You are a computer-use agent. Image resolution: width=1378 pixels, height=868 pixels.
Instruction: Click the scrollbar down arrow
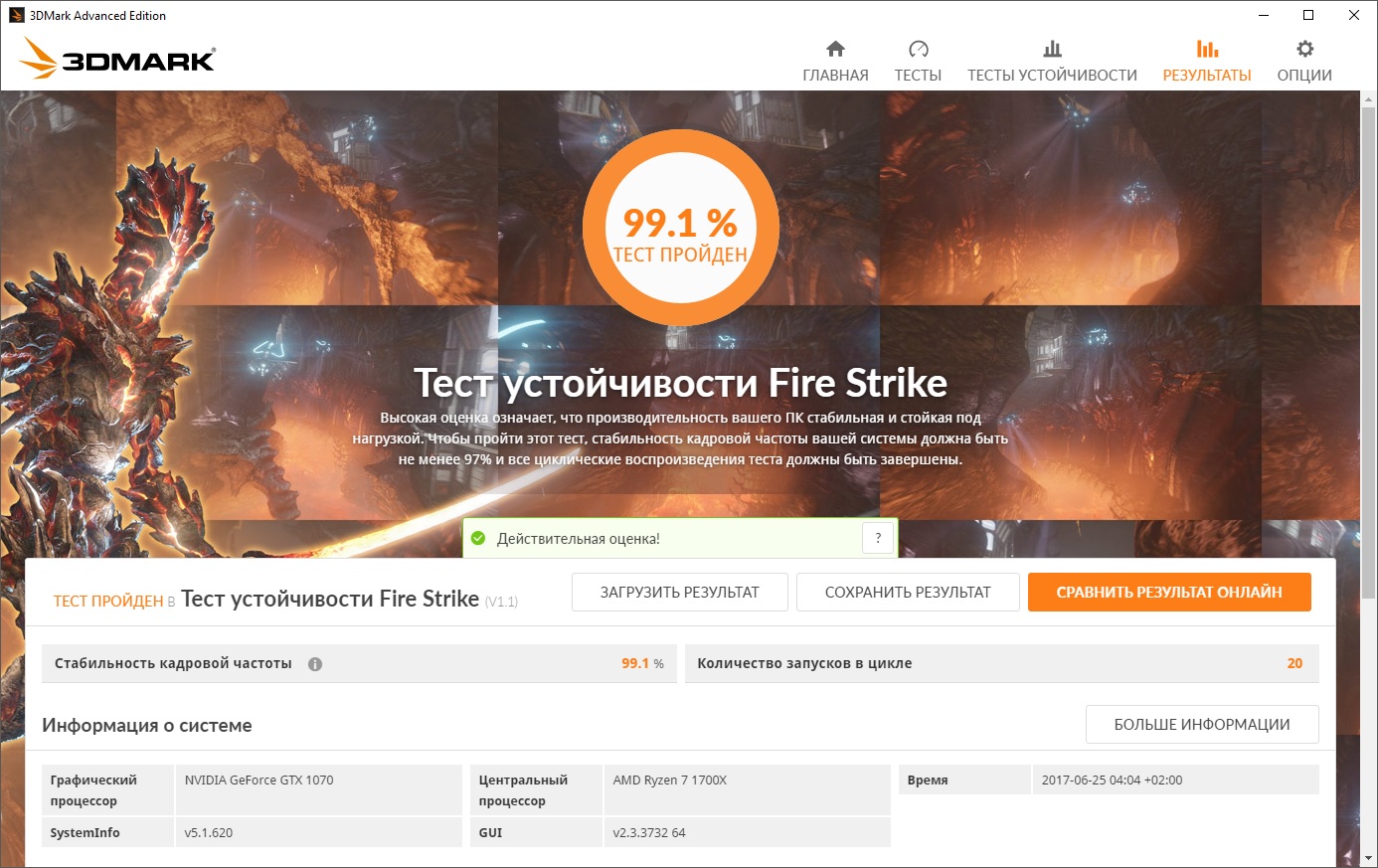[x=1368, y=857]
